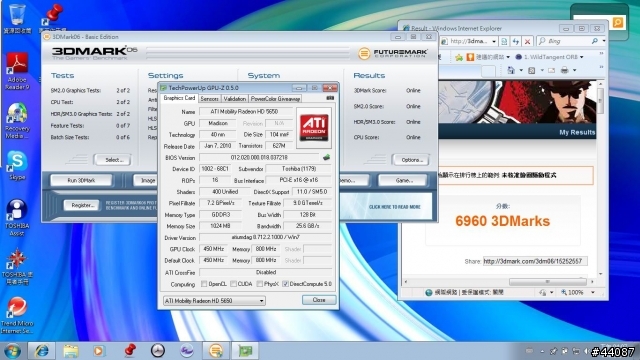Click the Bing search magnifier icon
Image resolution: width=640 pixels, height=360 pixels.
(595, 41)
